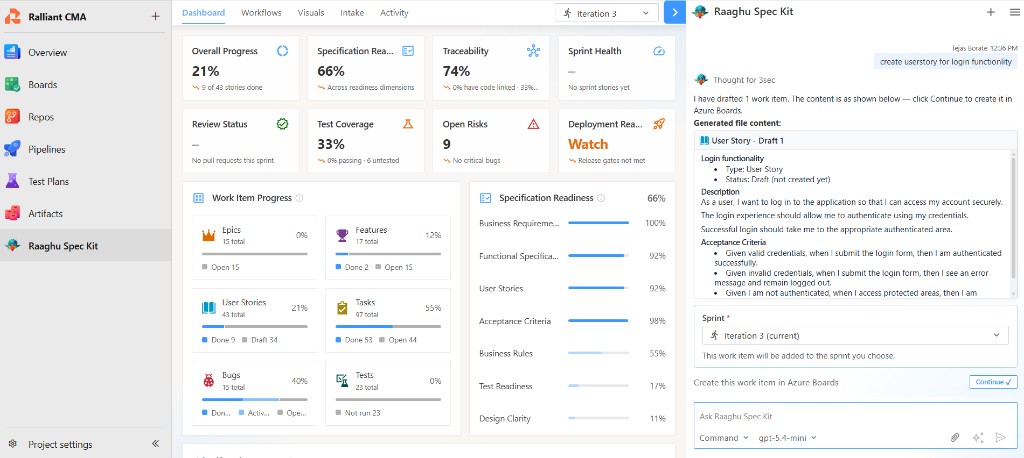Switch to the Dashboard tab

pos(203,12)
